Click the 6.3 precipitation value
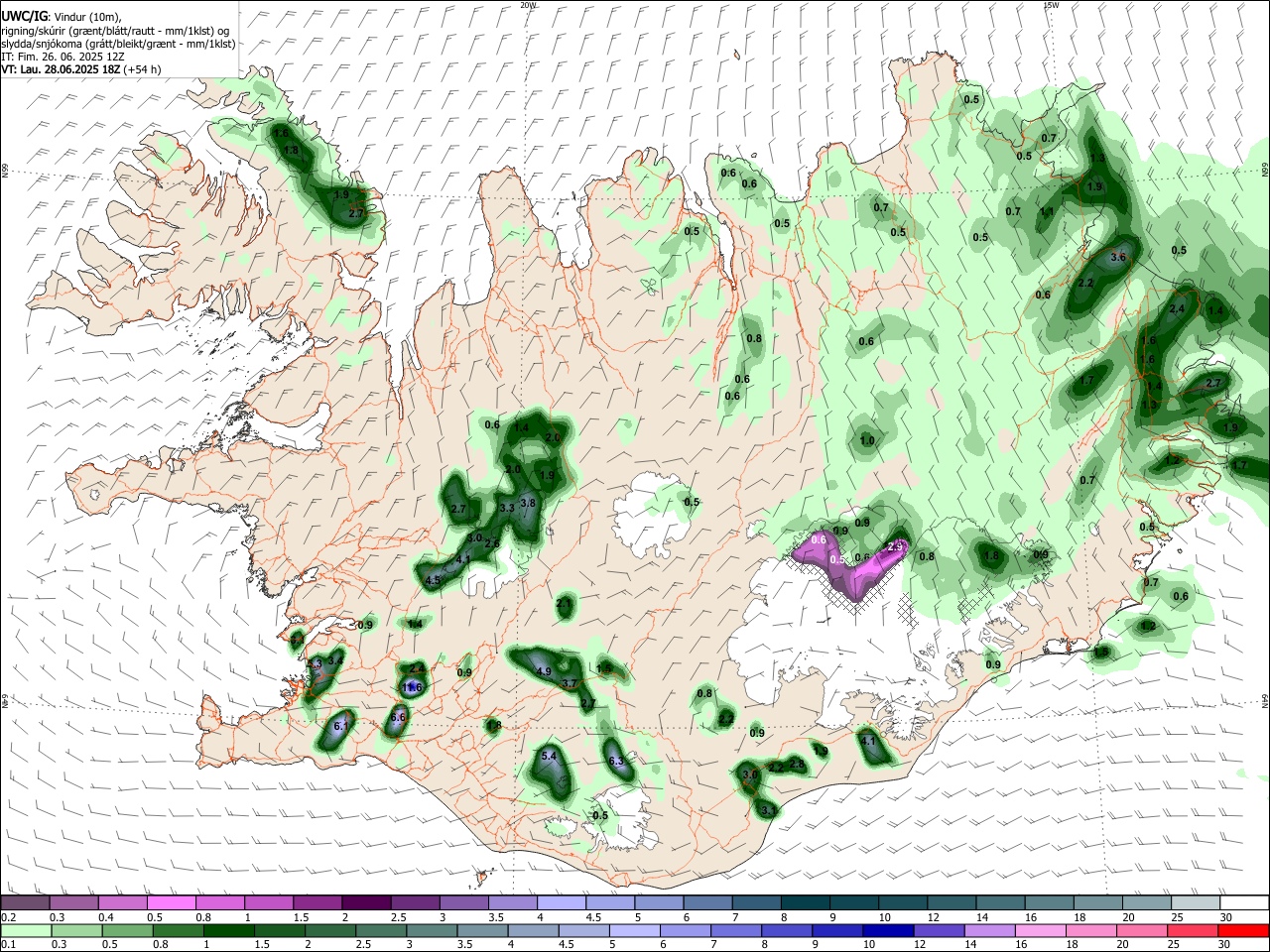 (x=615, y=762)
